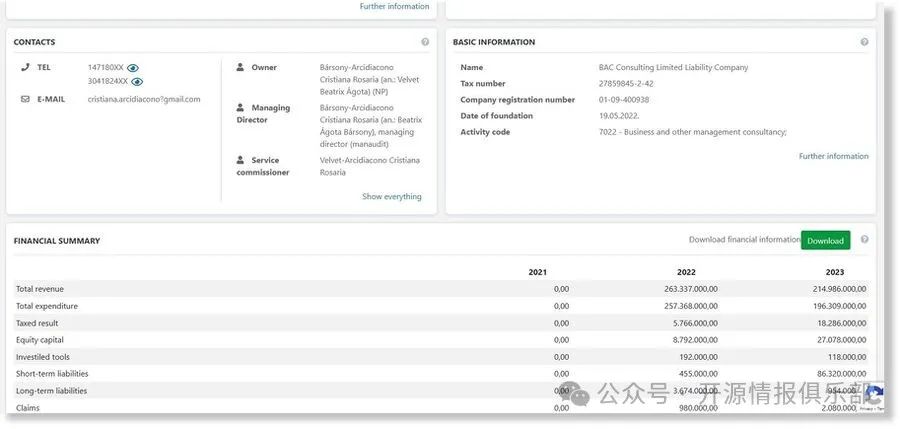The height and width of the screenshot is (429, 900).
Task: Select the registration number 01-09-400938
Action: (x=623, y=100)
